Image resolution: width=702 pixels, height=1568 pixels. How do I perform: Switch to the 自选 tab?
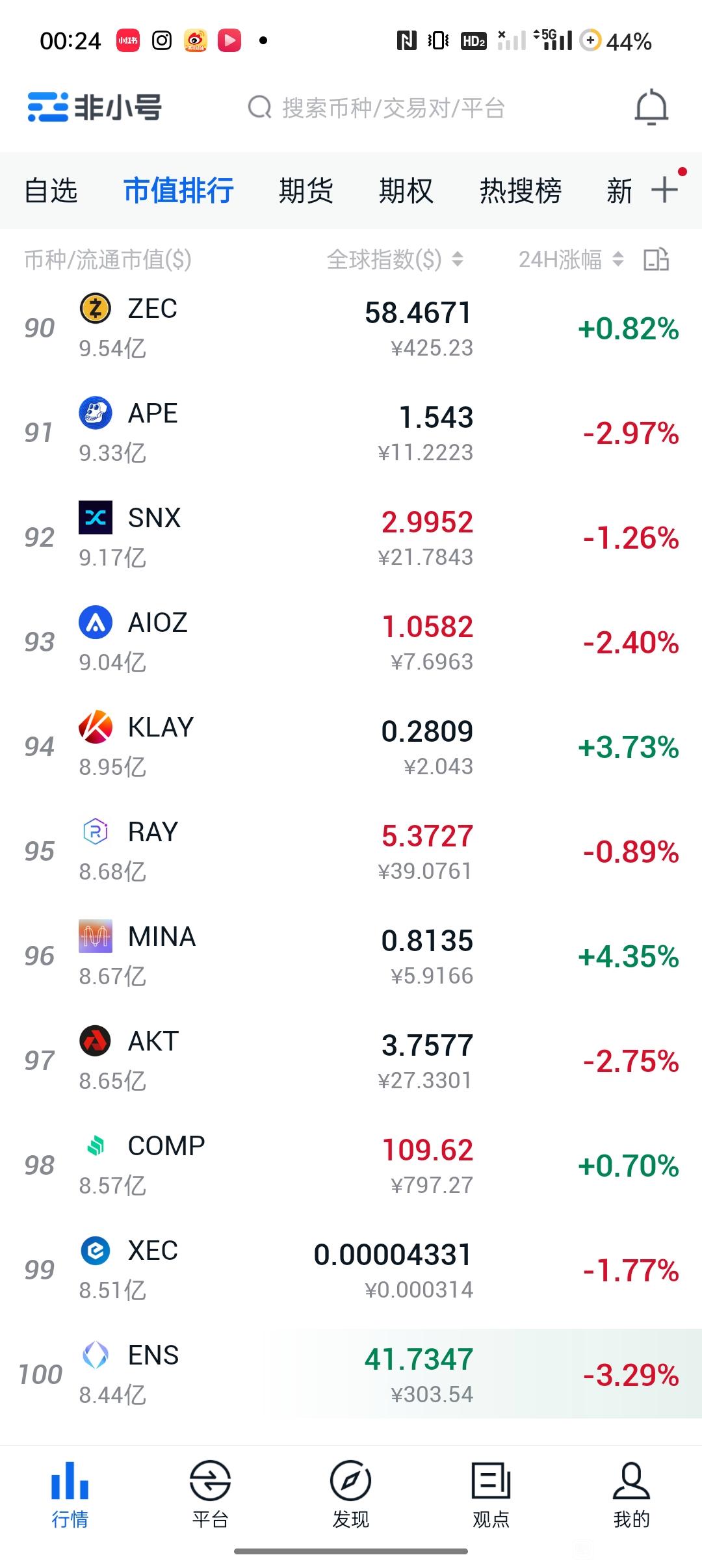(x=51, y=190)
